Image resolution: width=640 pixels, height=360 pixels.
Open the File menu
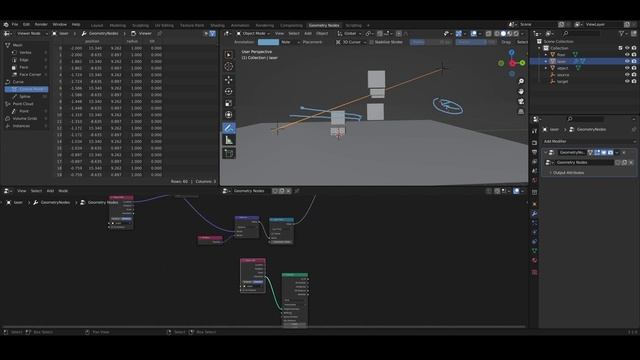(15, 24)
